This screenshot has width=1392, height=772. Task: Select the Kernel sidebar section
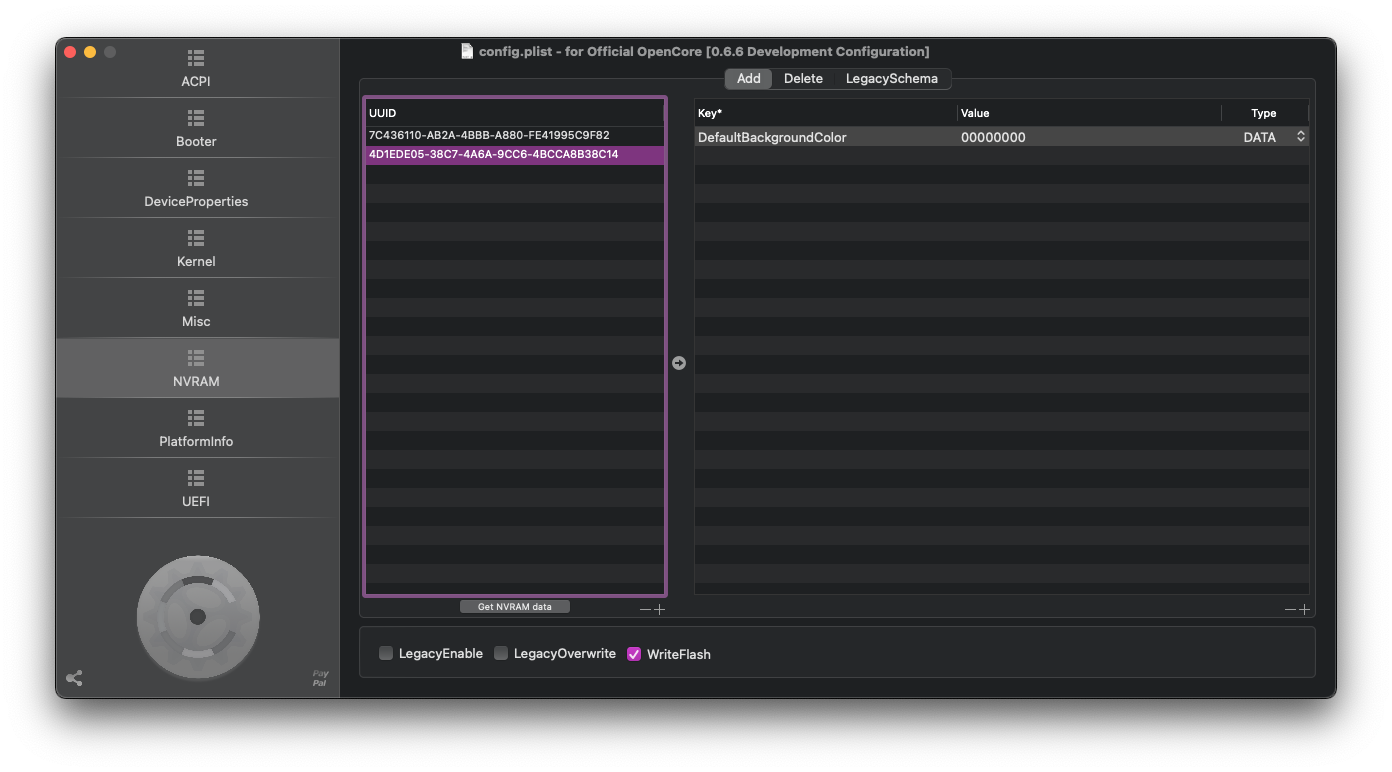pyautogui.click(x=196, y=248)
